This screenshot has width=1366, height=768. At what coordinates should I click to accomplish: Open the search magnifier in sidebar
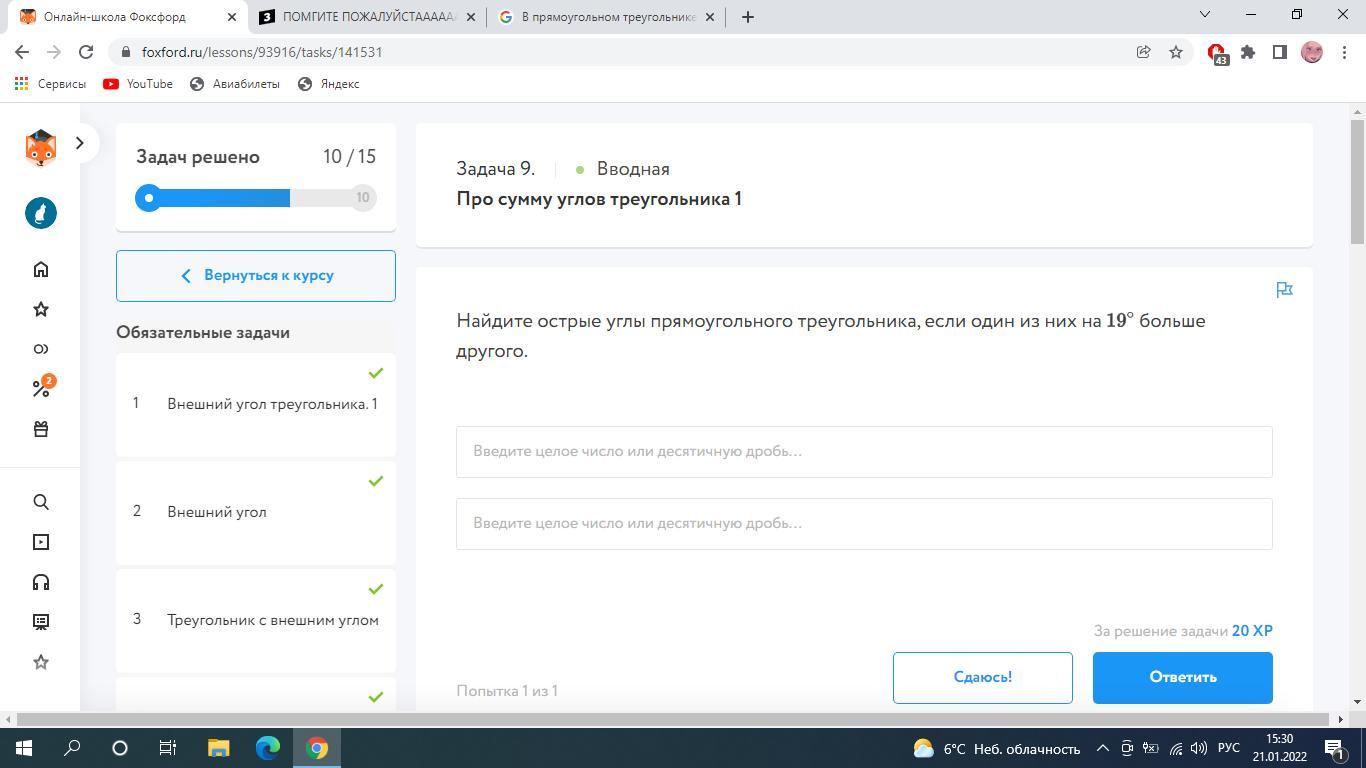click(x=41, y=502)
